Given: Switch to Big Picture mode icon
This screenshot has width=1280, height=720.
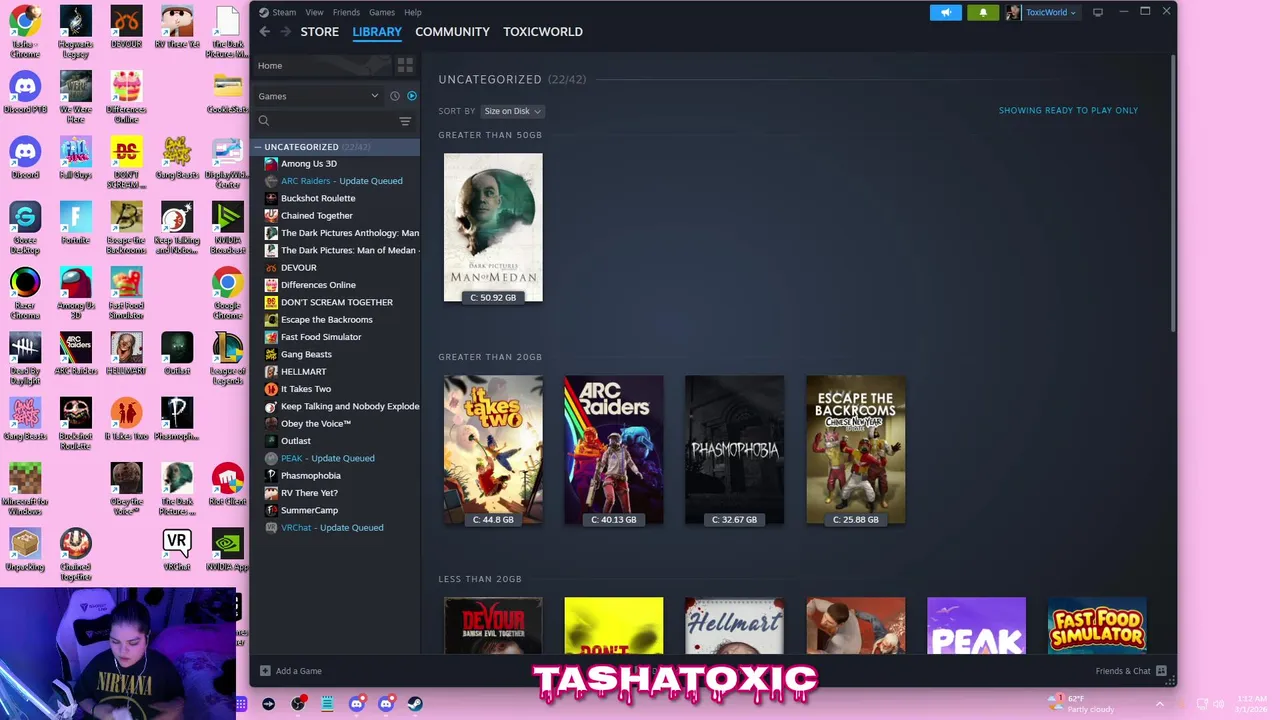Looking at the screenshot, I should [1098, 12].
